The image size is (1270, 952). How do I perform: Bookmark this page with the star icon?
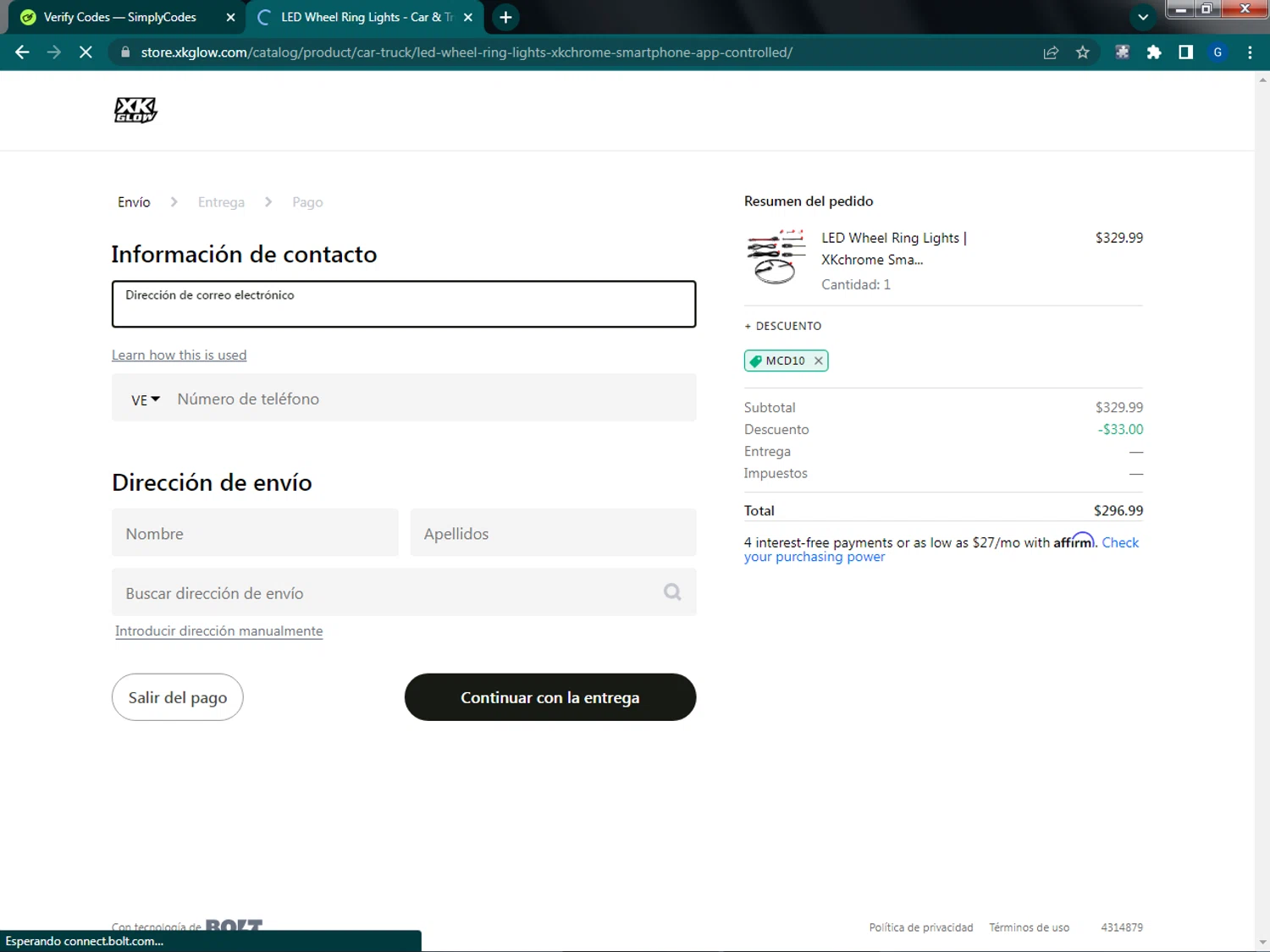[x=1082, y=52]
